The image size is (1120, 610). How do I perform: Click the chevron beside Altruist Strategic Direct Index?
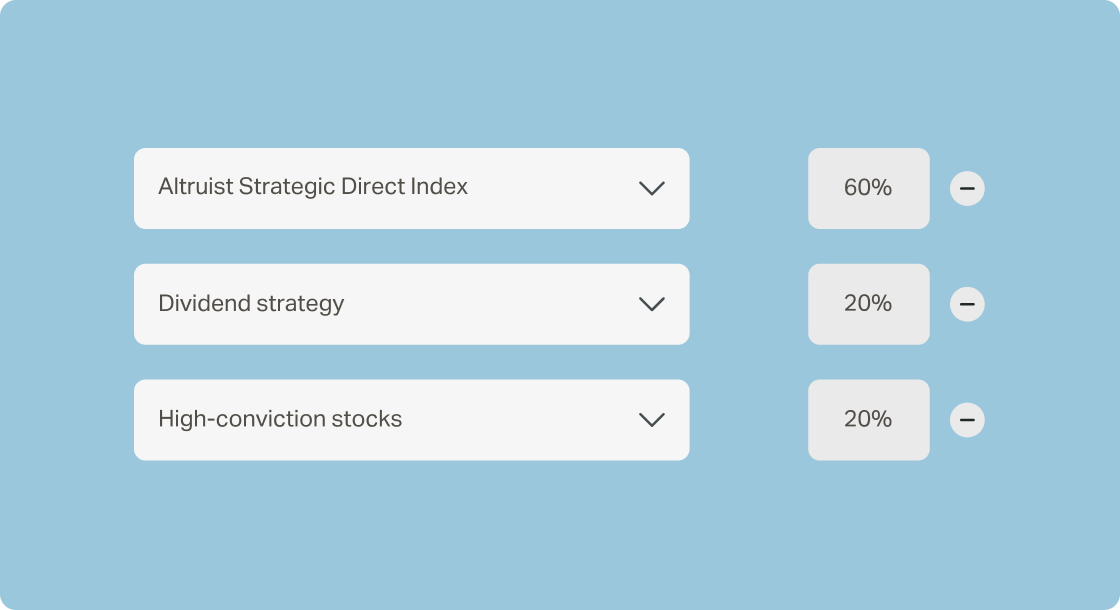[651, 189]
